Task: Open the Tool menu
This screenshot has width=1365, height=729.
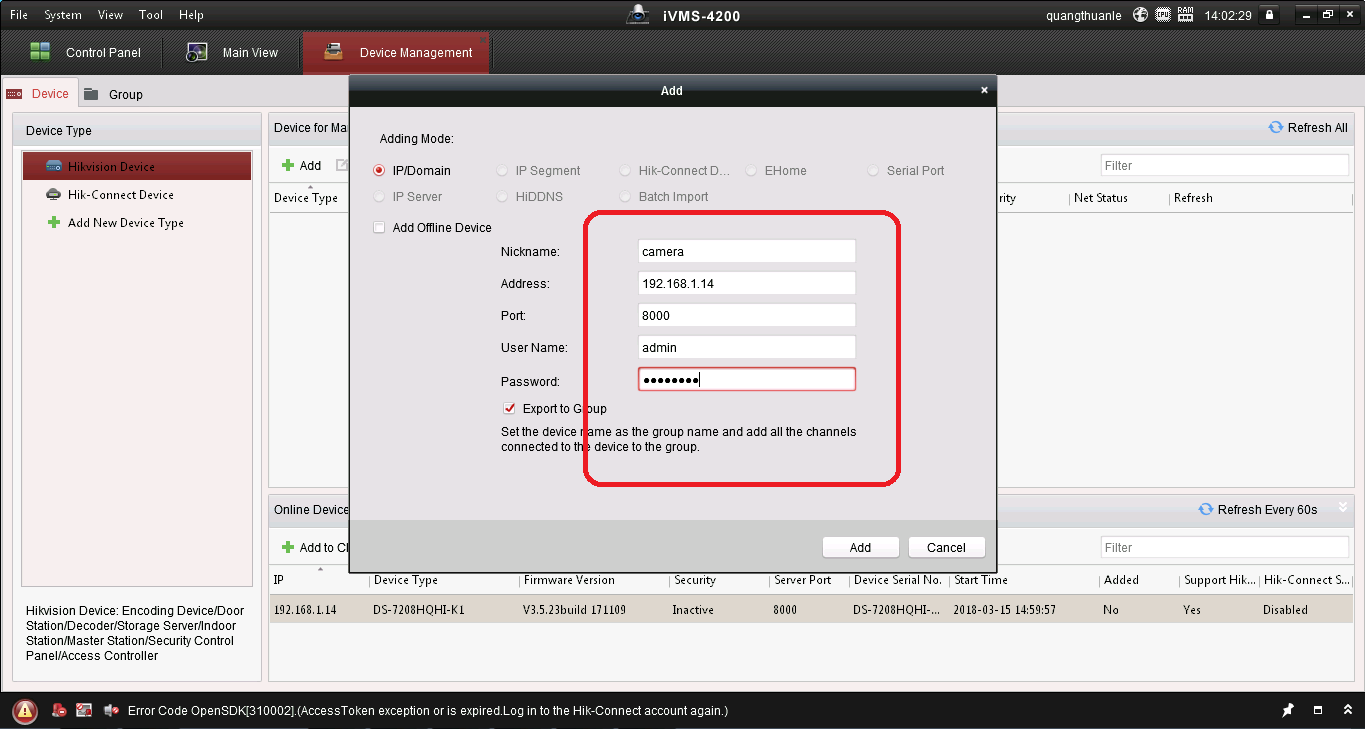Action: pyautogui.click(x=151, y=15)
